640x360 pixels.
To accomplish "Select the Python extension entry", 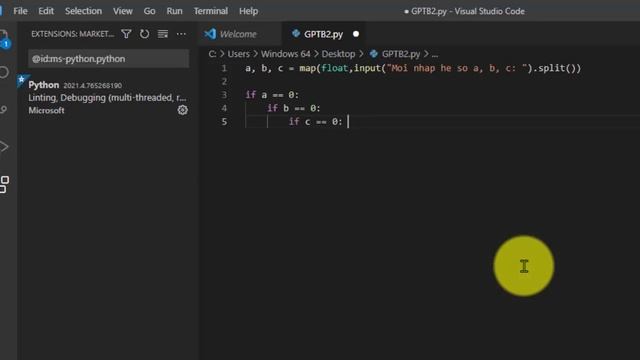I will point(107,98).
